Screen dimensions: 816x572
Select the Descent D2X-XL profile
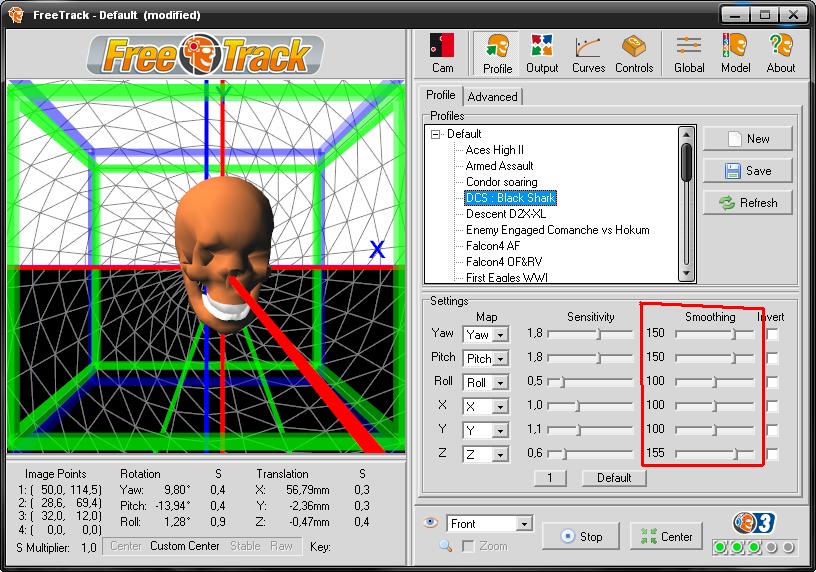tap(506, 214)
